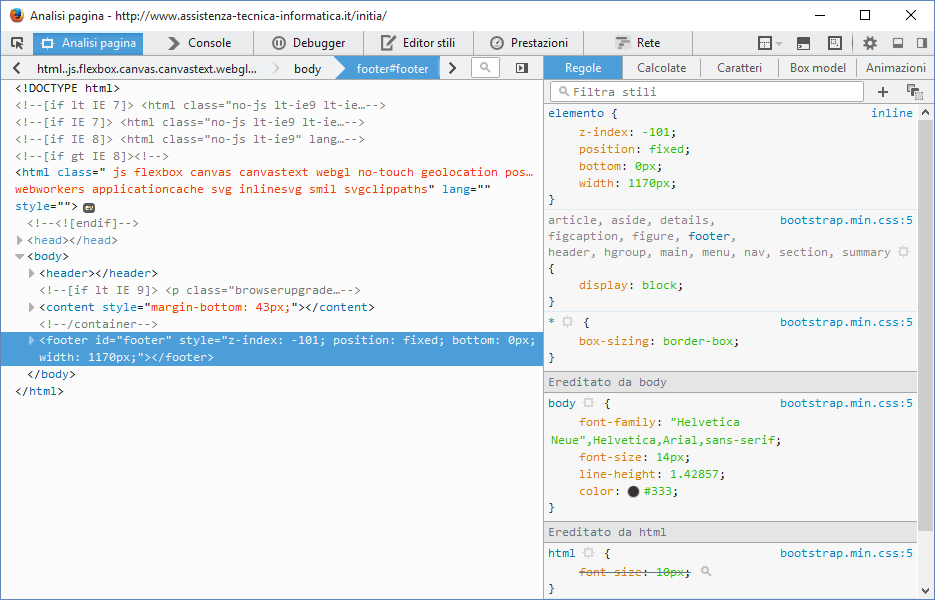This screenshot has height=600, width=935.
Task: Open frame selector dropdown icon
Action: click(769, 43)
